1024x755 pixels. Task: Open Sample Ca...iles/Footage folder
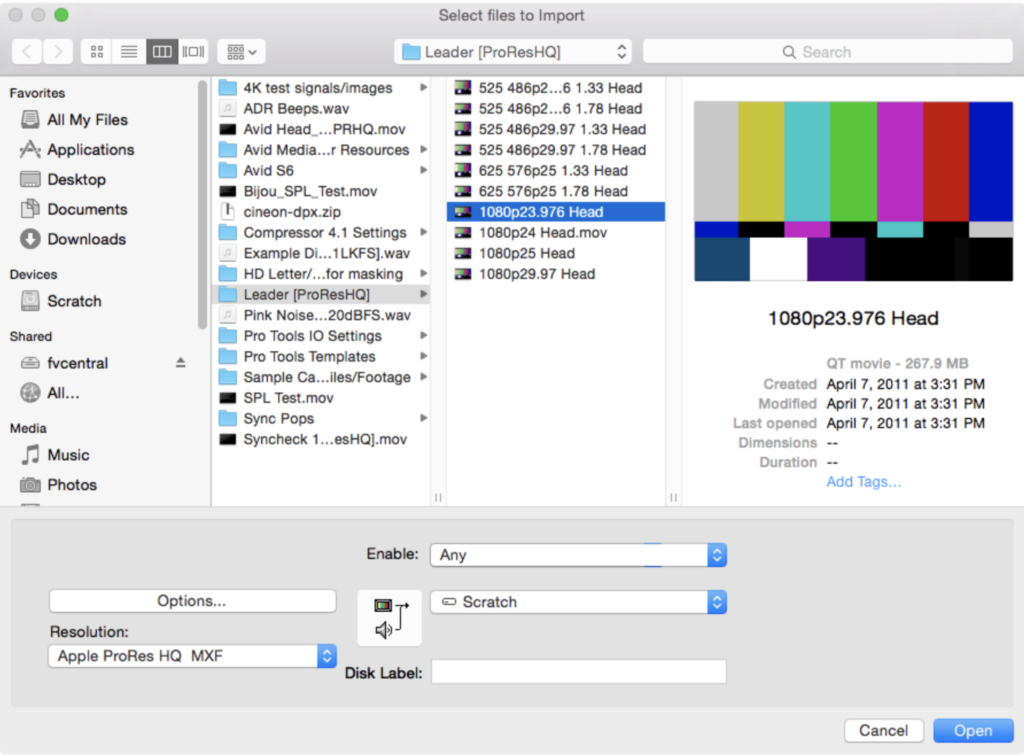pyautogui.click(x=321, y=378)
